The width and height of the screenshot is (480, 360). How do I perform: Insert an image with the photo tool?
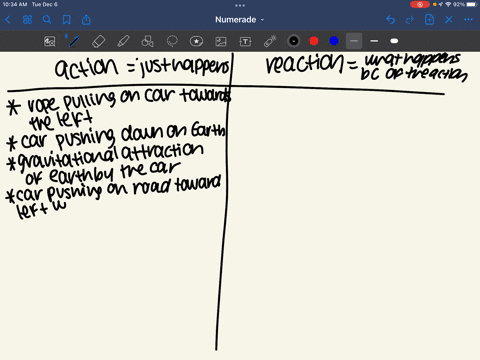pyautogui.click(x=221, y=41)
